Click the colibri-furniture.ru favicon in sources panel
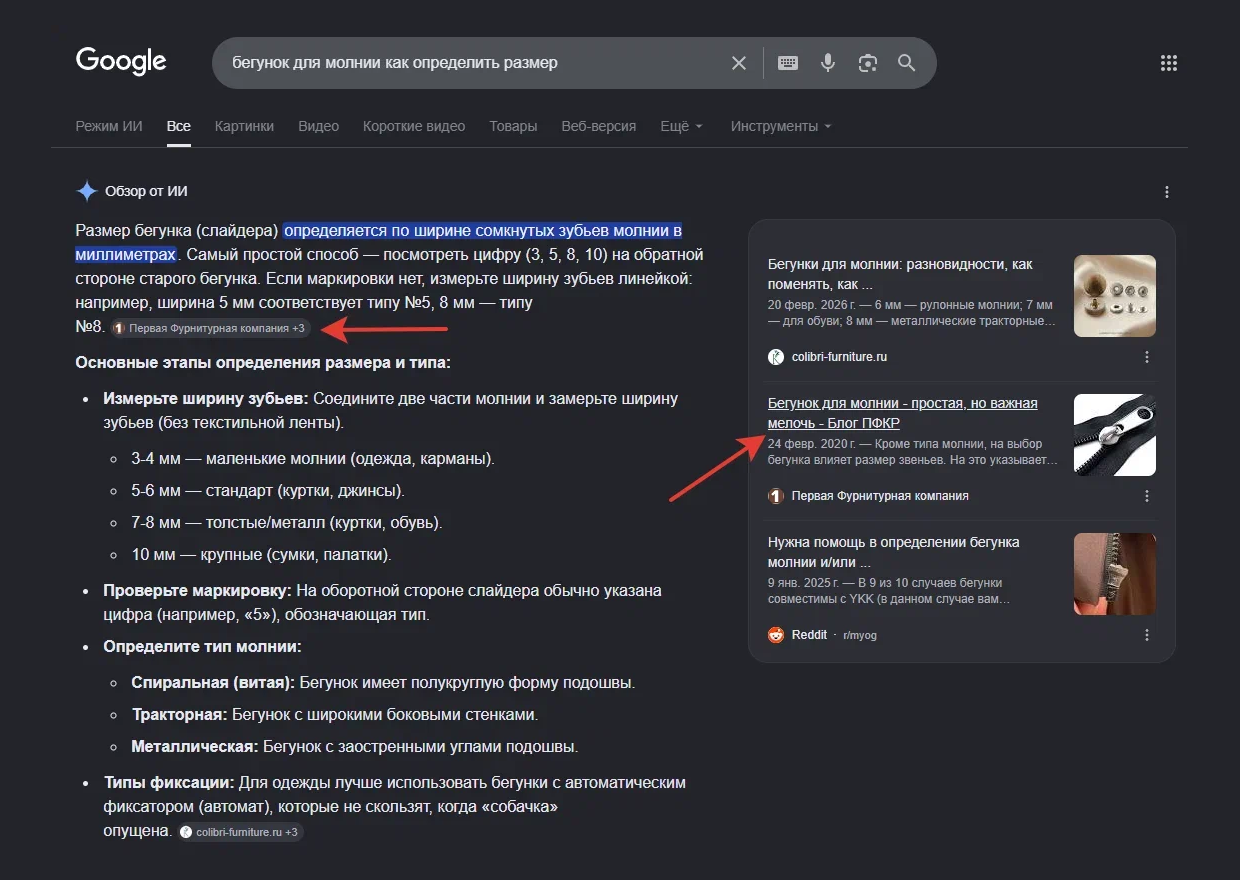 pos(776,357)
